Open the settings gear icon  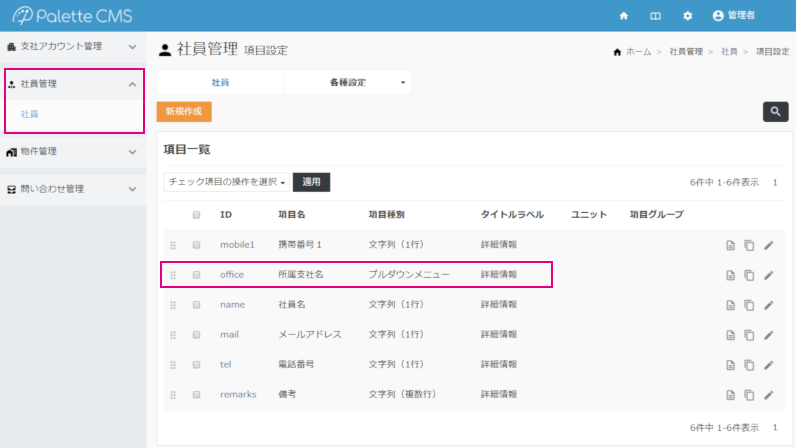pyautogui.click(x=687, y=16)
